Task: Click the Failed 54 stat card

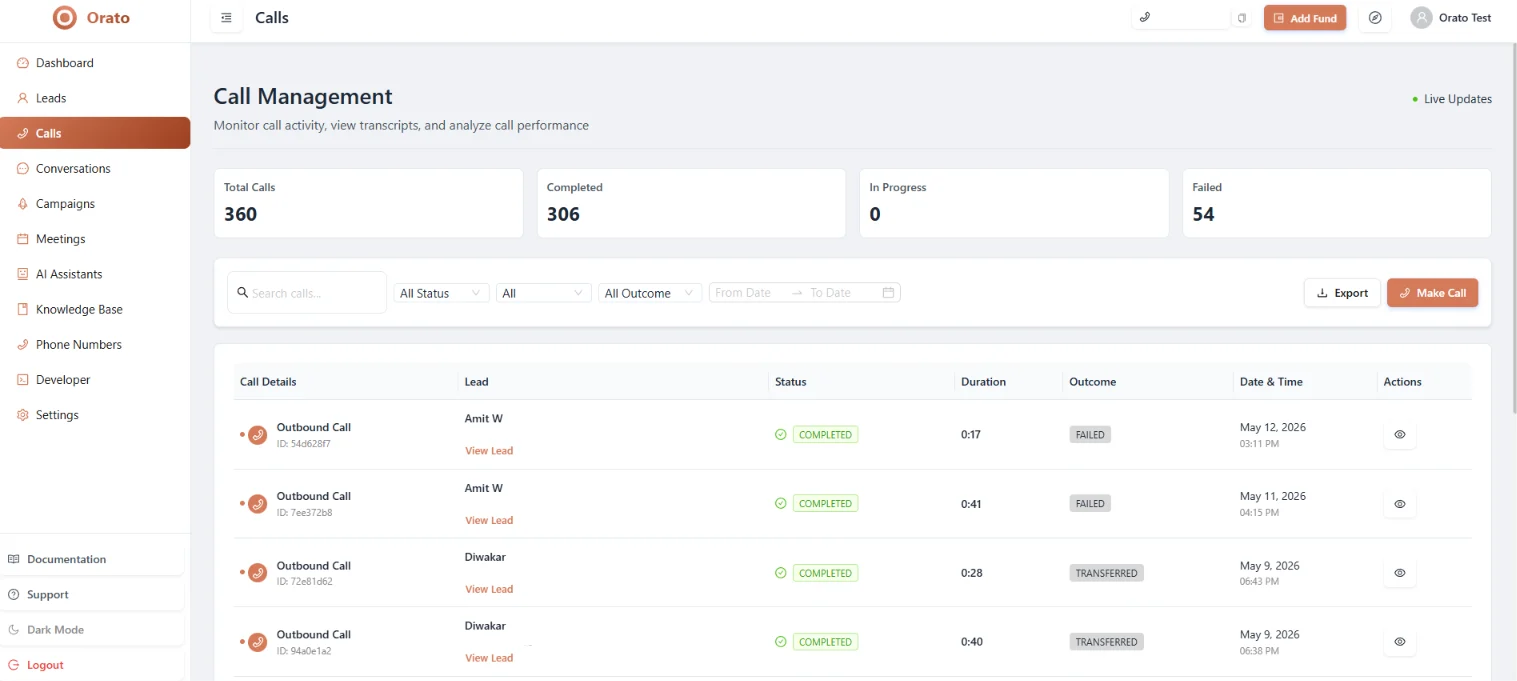Action: 1337,203
